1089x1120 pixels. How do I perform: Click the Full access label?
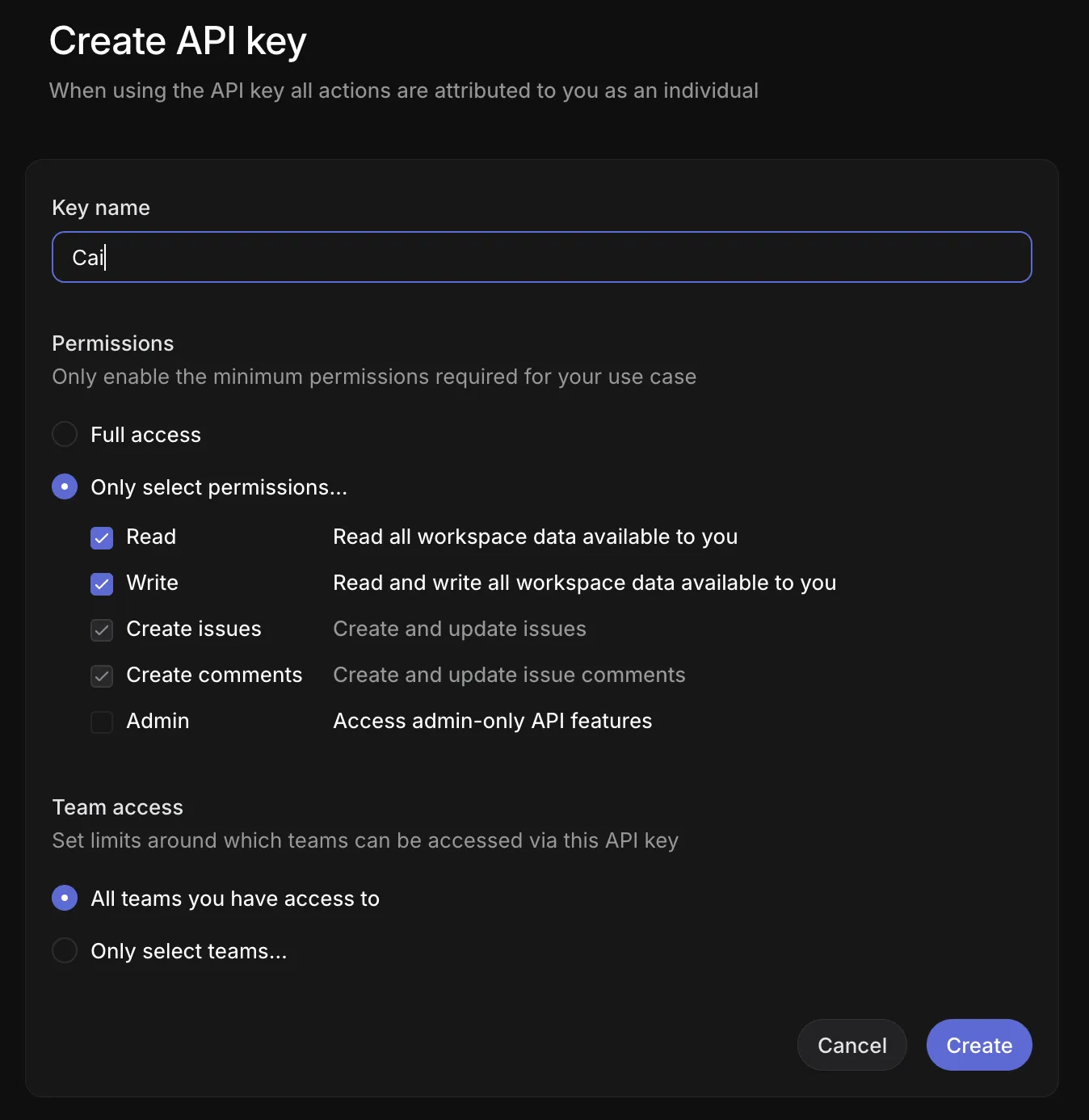[145, 434]
